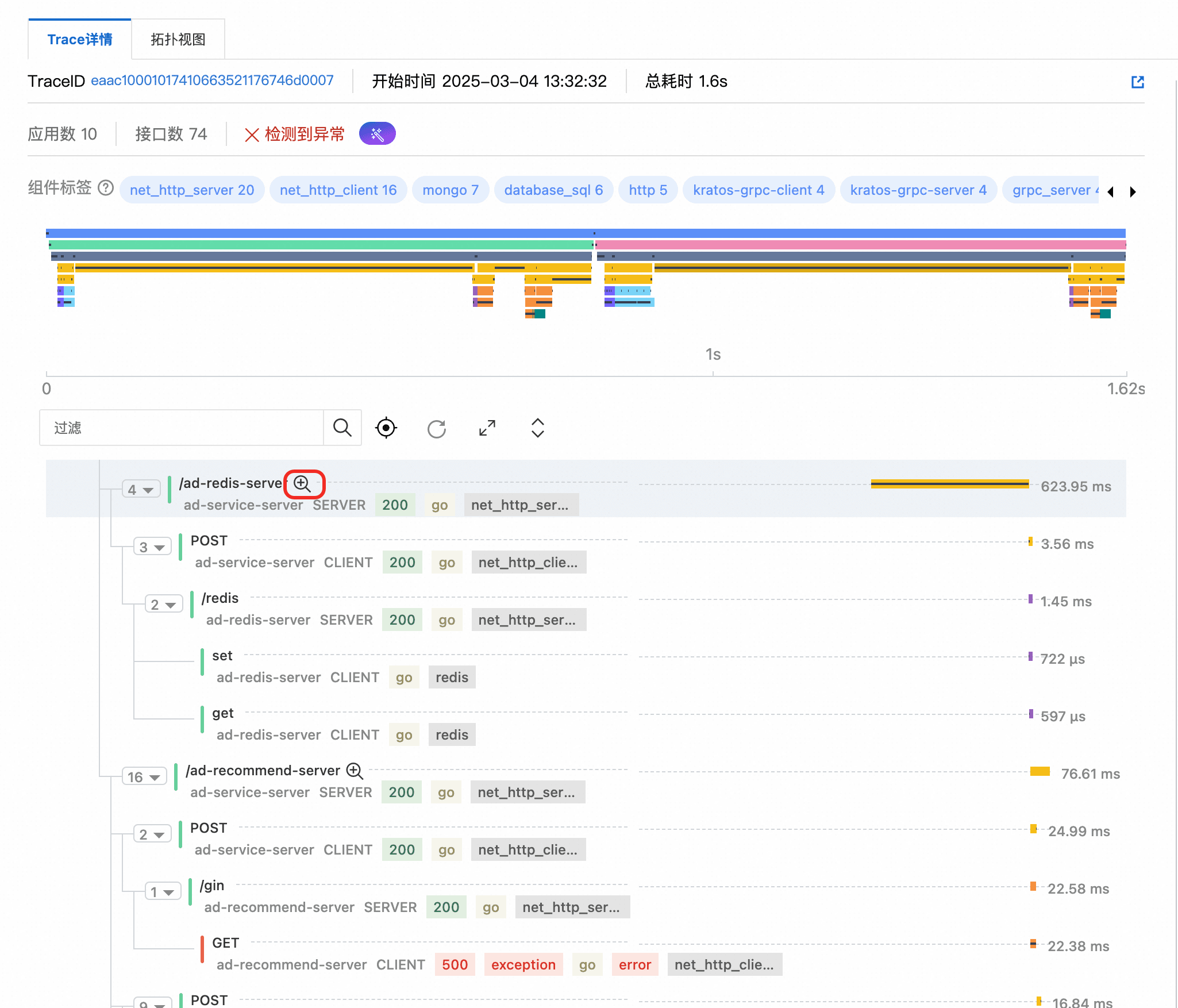Open the TraceID link
The width and height of the screenshot is (1178, 1008).
212,80
